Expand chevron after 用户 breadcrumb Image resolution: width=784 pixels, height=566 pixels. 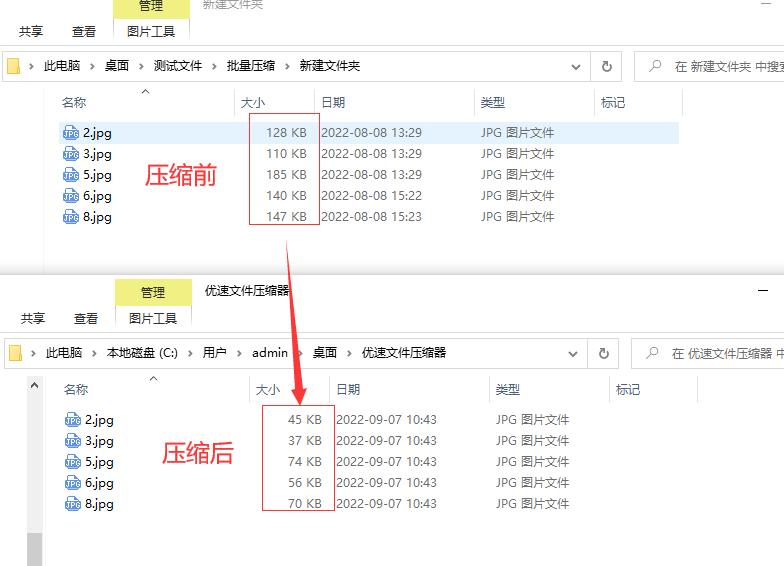point(239,353)
